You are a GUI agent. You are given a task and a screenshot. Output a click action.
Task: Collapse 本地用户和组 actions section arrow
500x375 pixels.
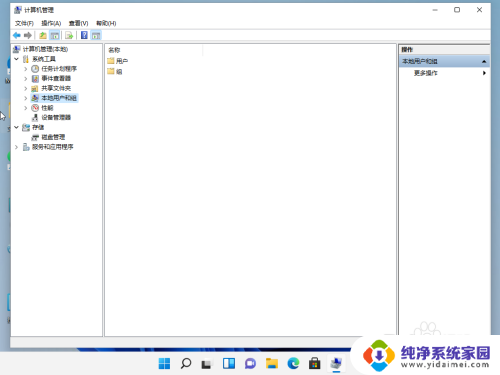point(484,61)
